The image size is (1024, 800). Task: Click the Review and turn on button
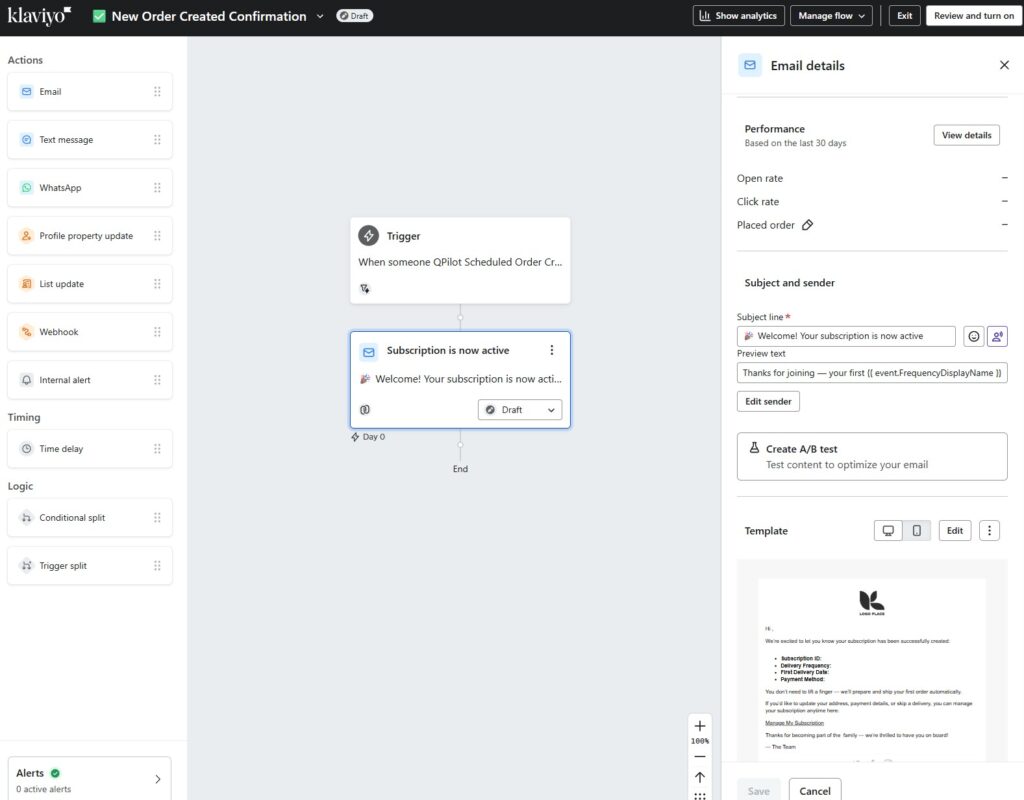click(974, 16)
